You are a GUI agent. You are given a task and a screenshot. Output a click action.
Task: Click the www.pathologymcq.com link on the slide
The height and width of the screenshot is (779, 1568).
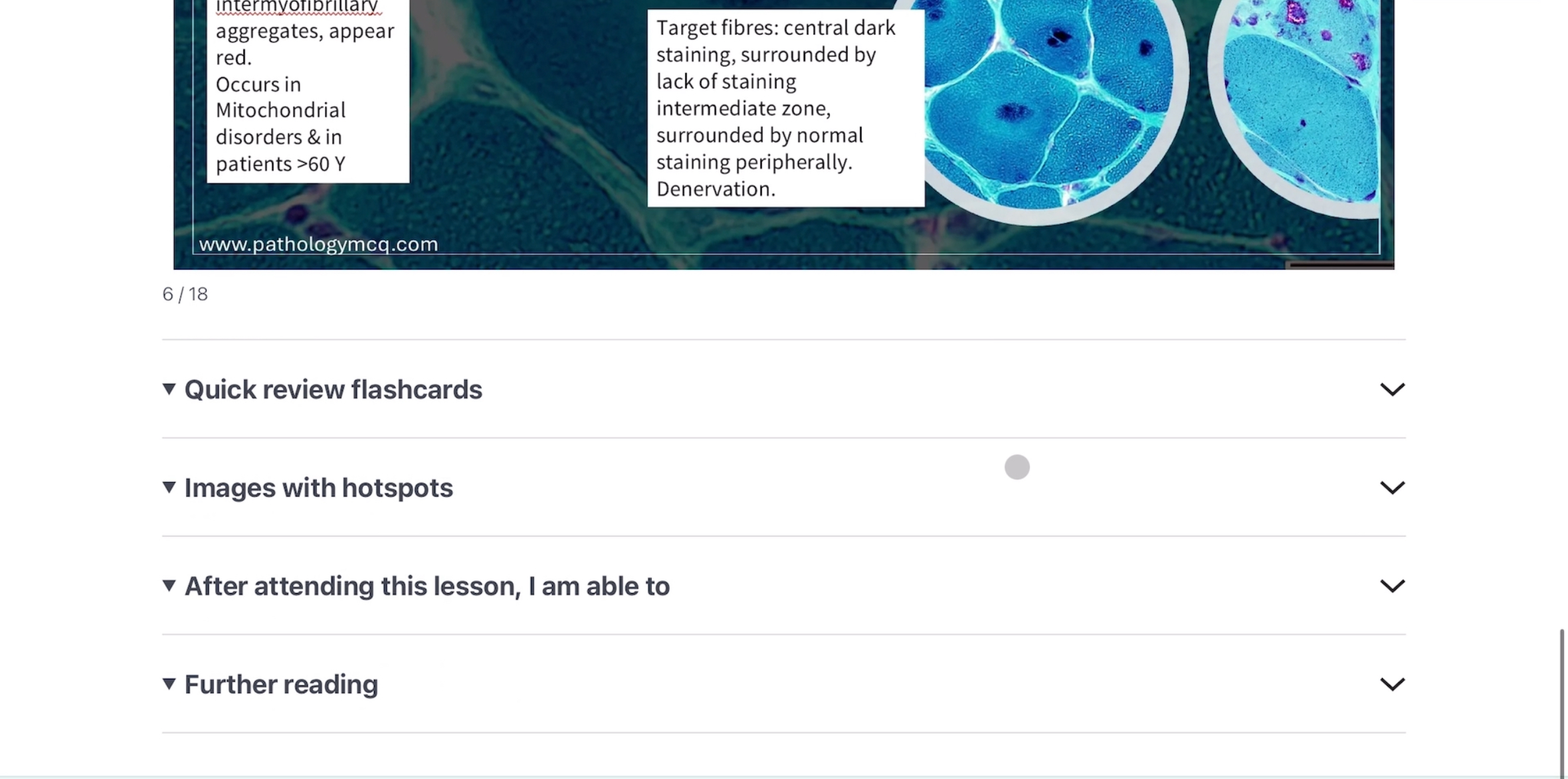pos(318,244)
